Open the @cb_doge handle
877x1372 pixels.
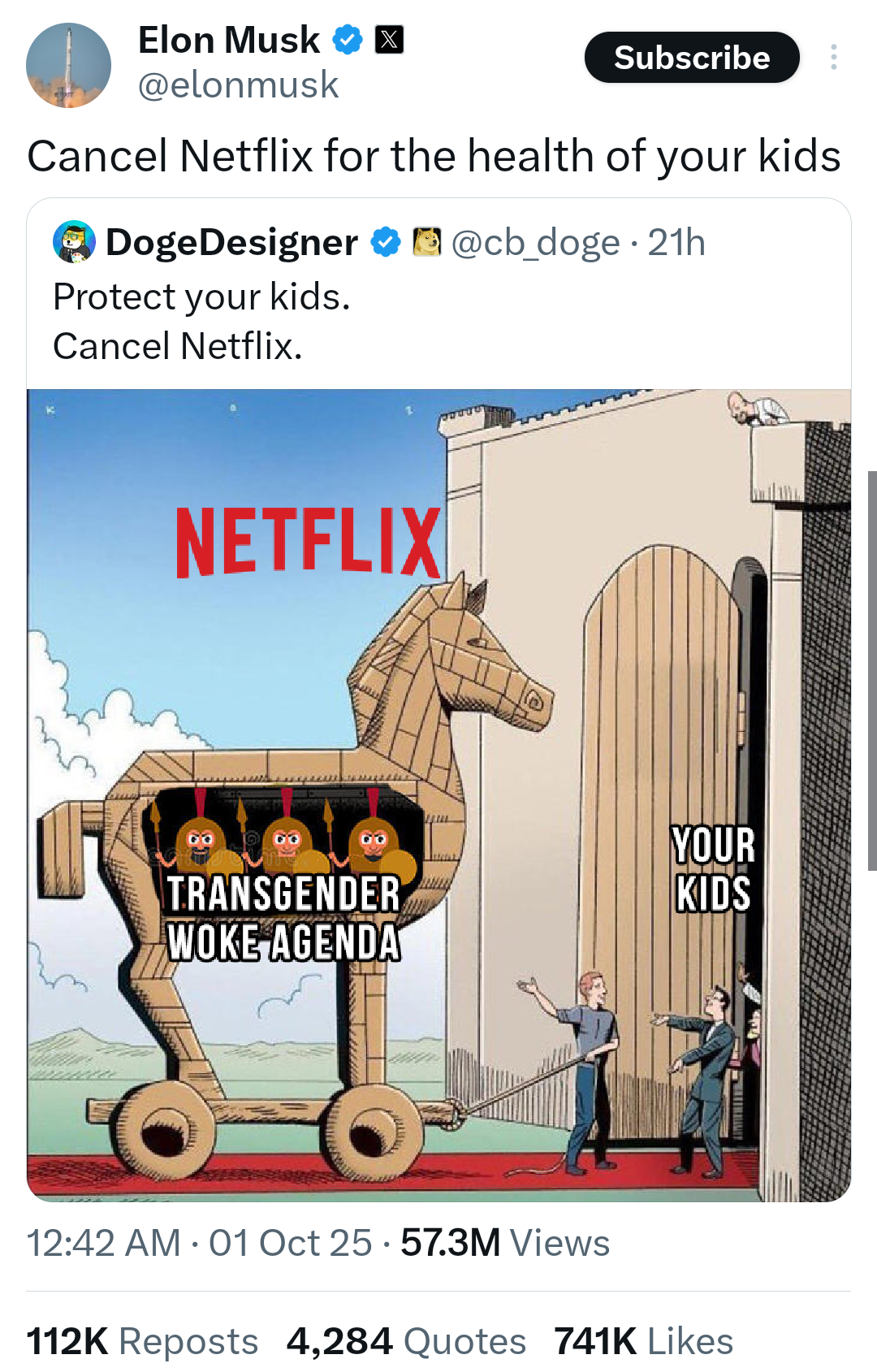pos(535,242)
